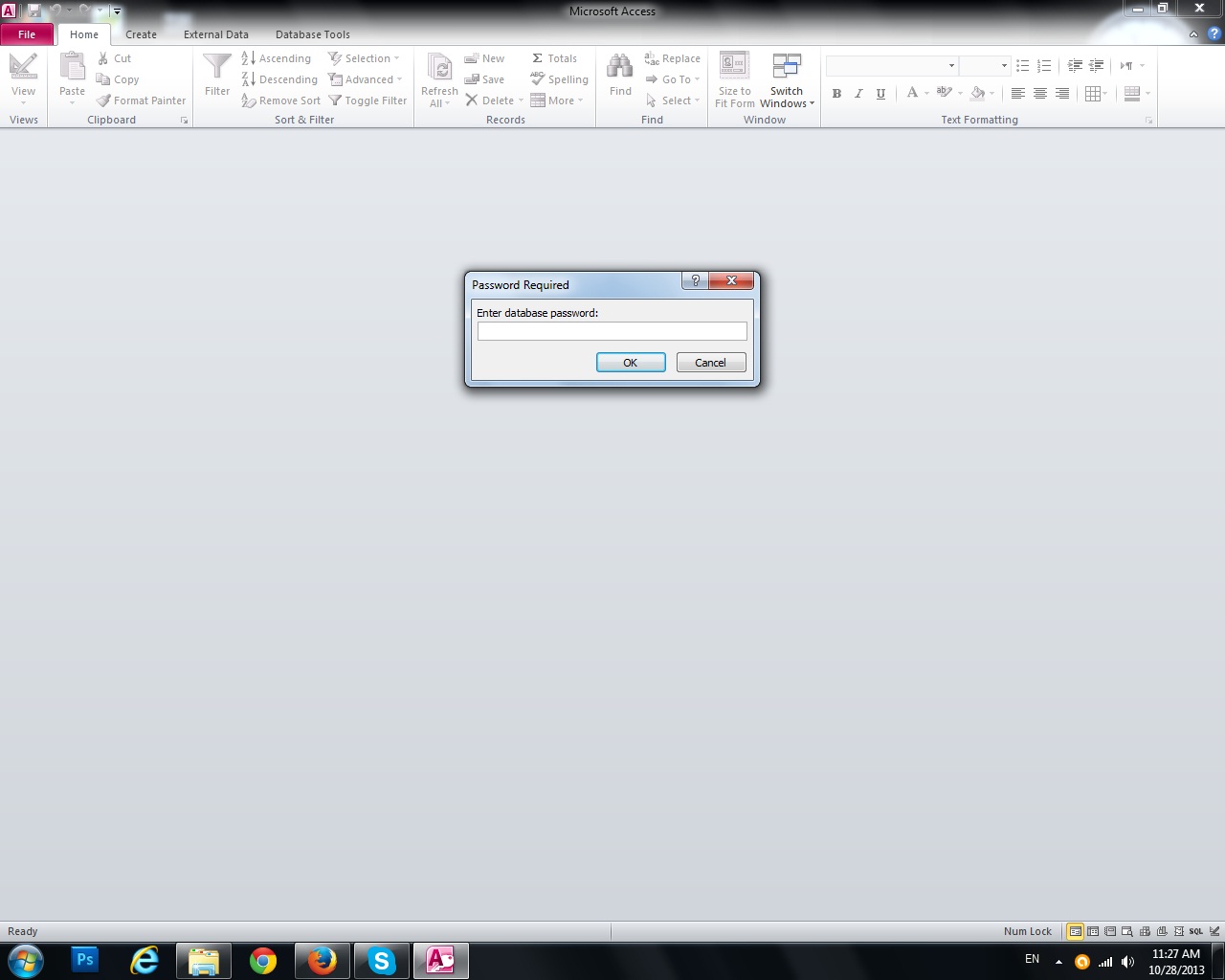The image size is (1225, 980).
Task: Toggle Italic text formatting
Action: coord(858,93)
